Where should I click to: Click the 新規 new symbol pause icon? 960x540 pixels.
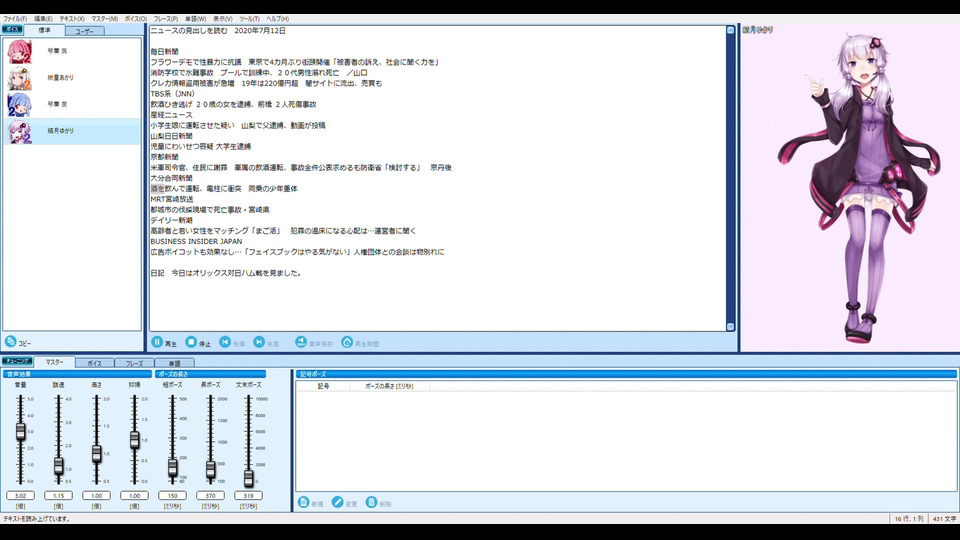[x=304, y=502]
